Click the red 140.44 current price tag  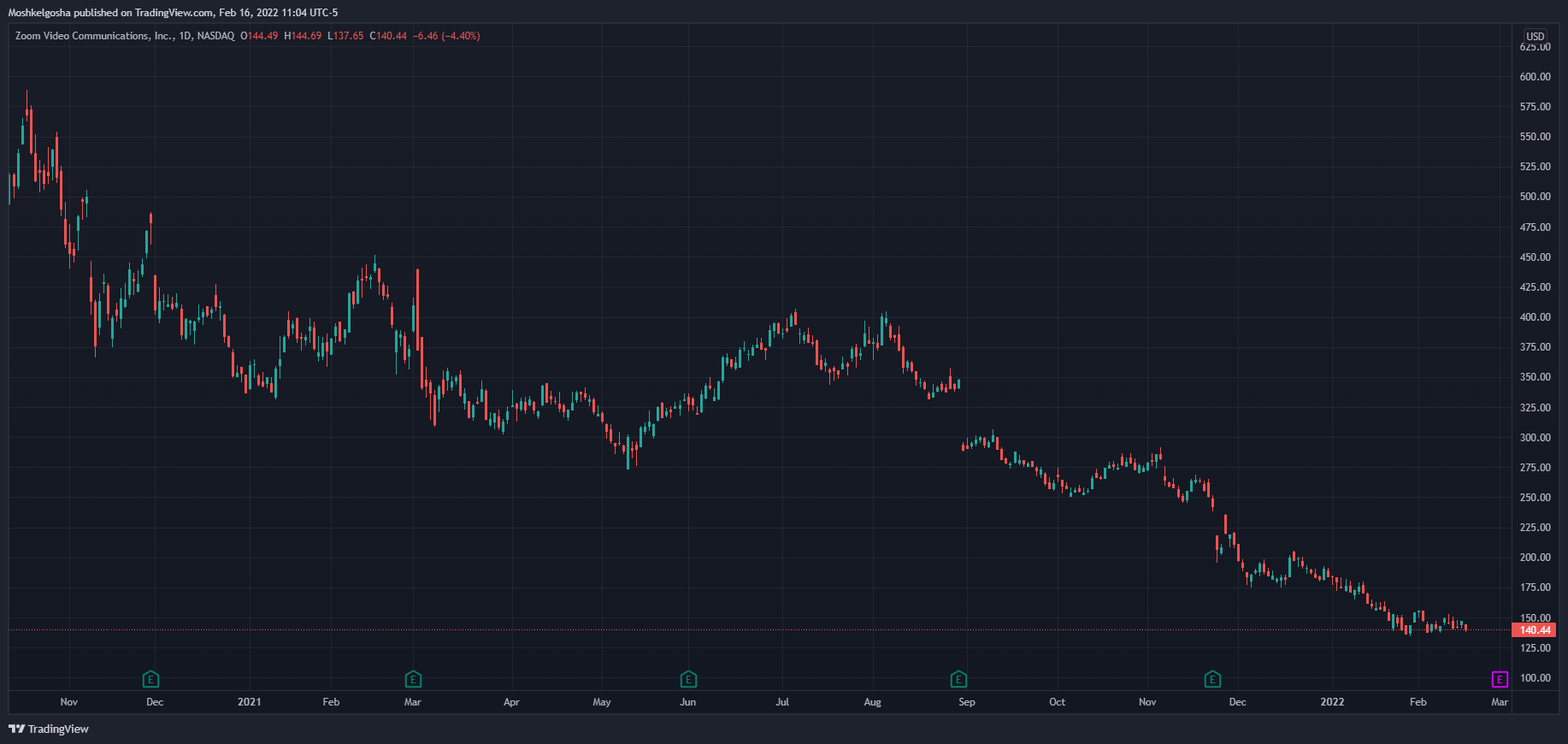[x=1535, y=630]
